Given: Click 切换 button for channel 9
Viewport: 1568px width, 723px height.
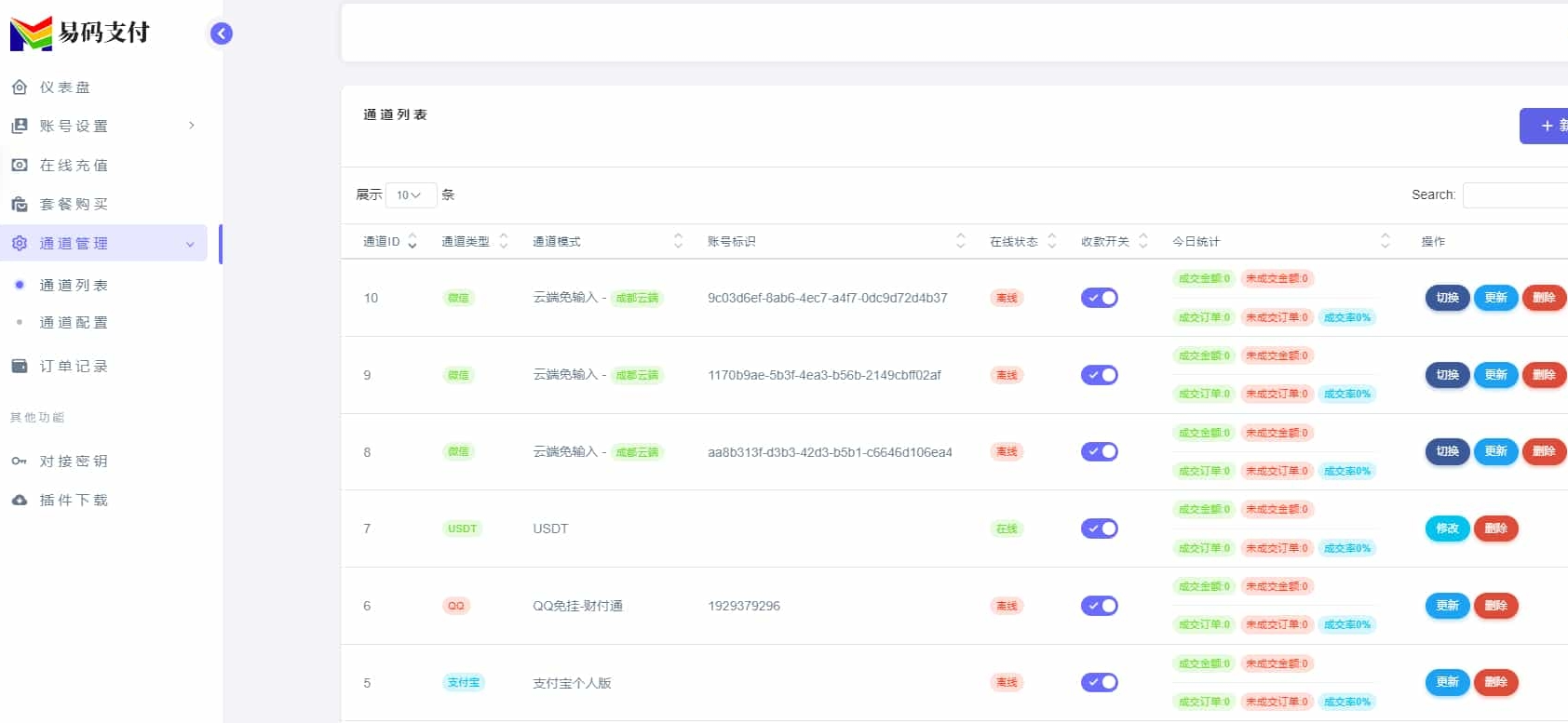Looking at the screenshot, I should [x=1447, y=375].
